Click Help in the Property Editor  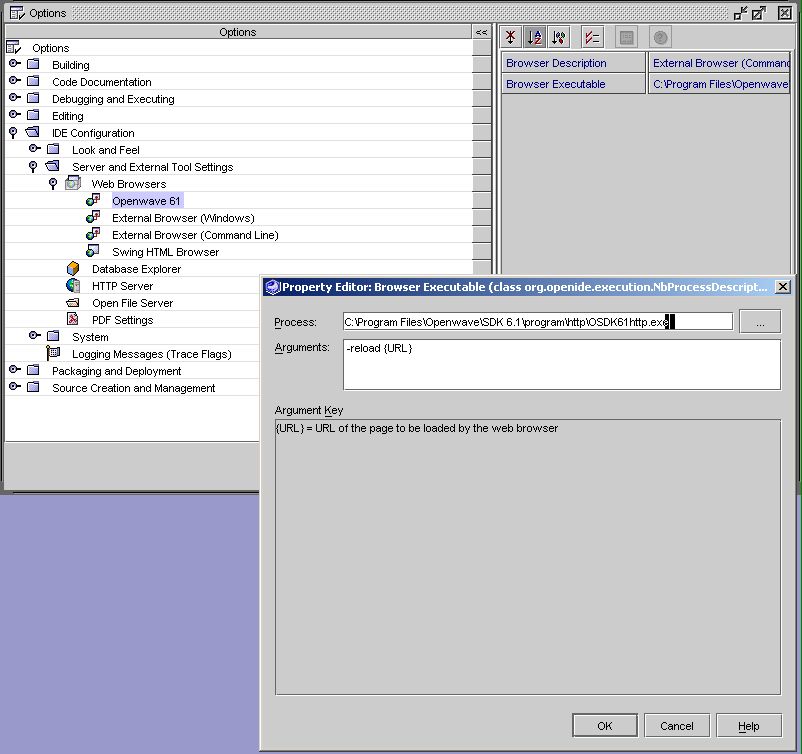click(x=749, y=725)
